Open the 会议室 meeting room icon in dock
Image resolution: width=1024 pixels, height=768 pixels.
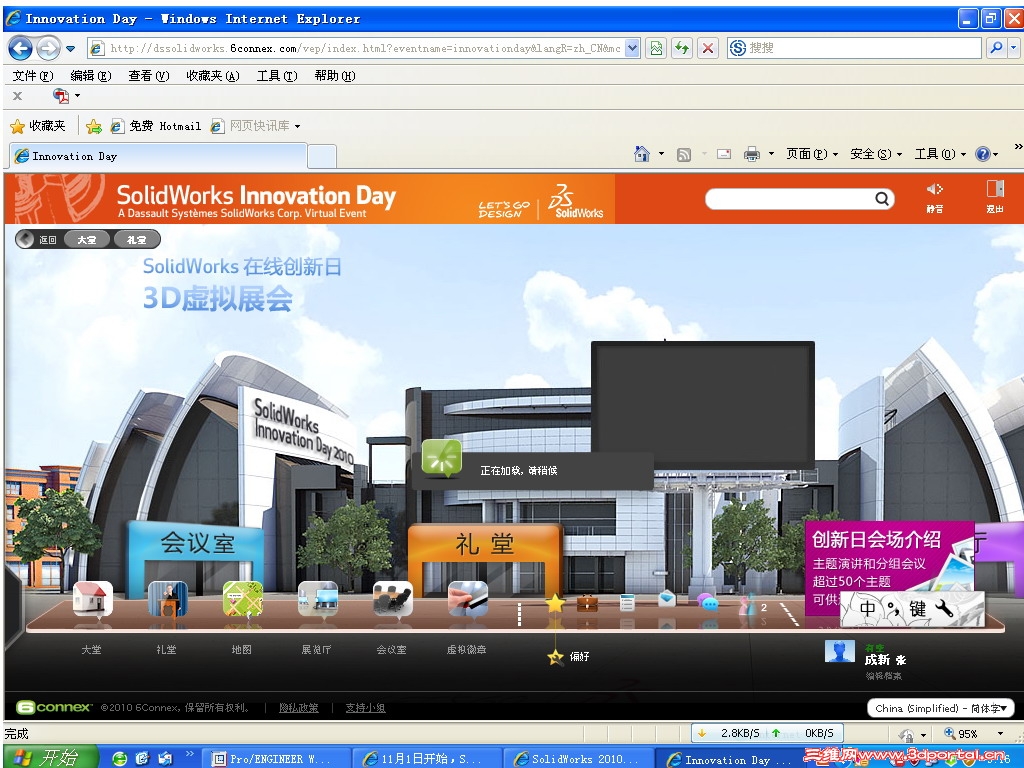coord(392,598)
